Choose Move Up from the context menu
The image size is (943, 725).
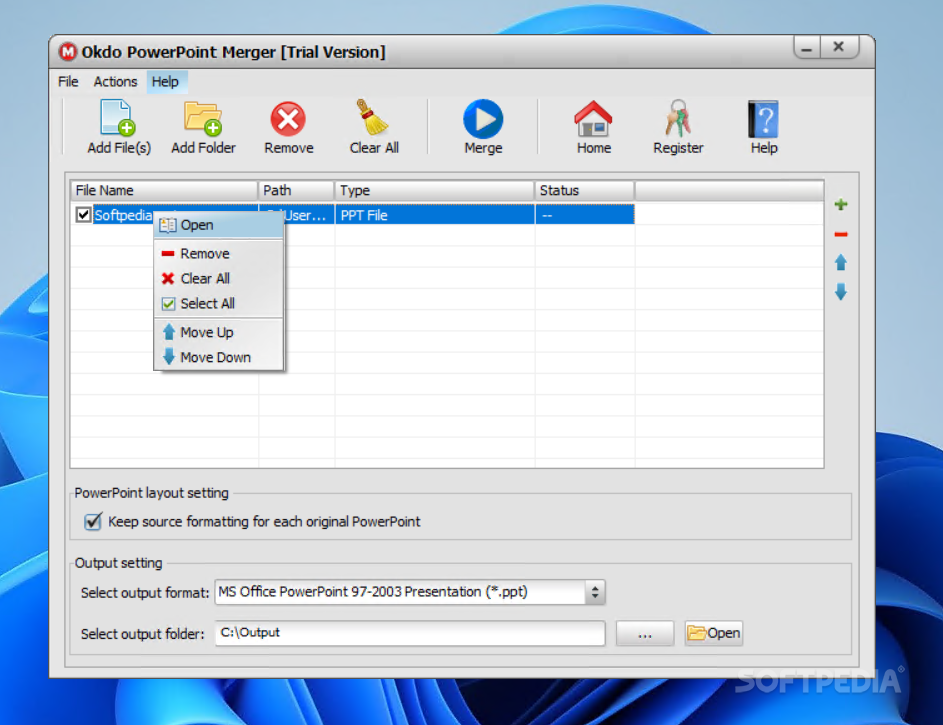(x=218, y=332)
